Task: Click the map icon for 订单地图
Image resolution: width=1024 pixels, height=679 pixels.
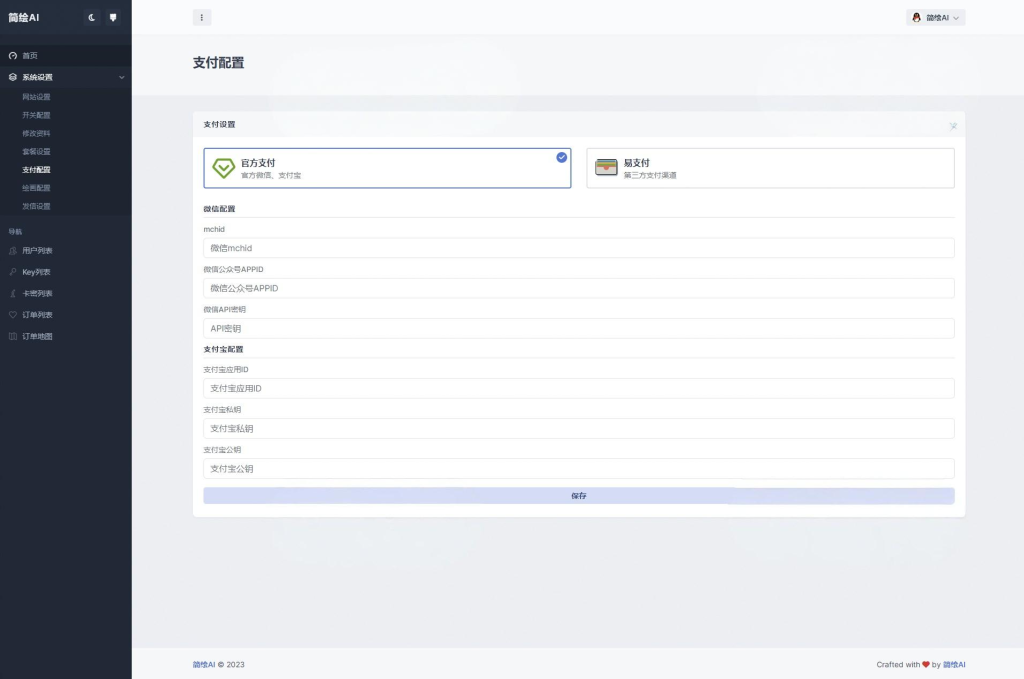Action: click(x=12, y=337)
